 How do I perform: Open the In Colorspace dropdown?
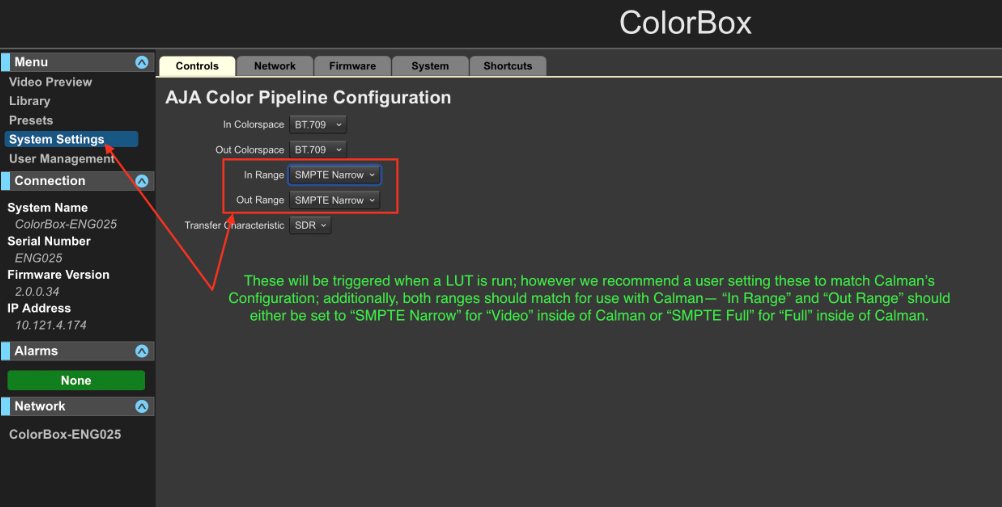tap(319, 125)
